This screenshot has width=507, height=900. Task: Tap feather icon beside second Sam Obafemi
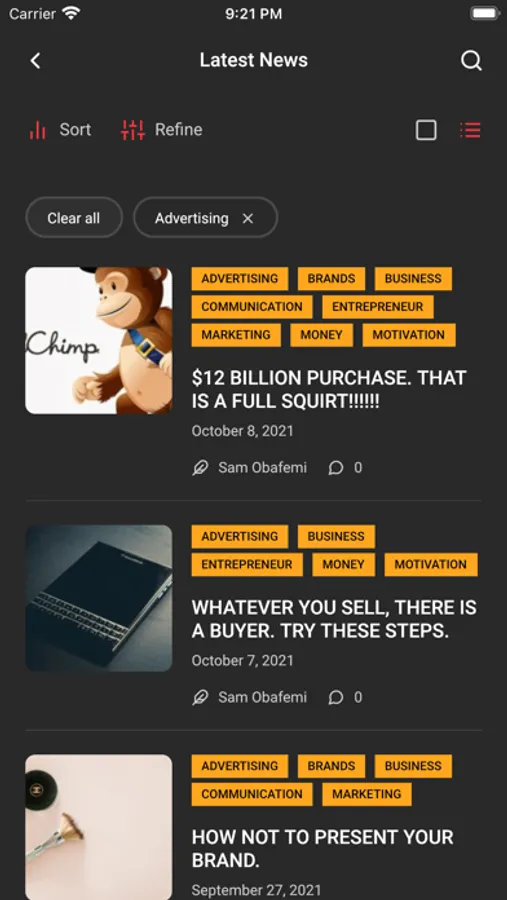(x=200, y=697)
